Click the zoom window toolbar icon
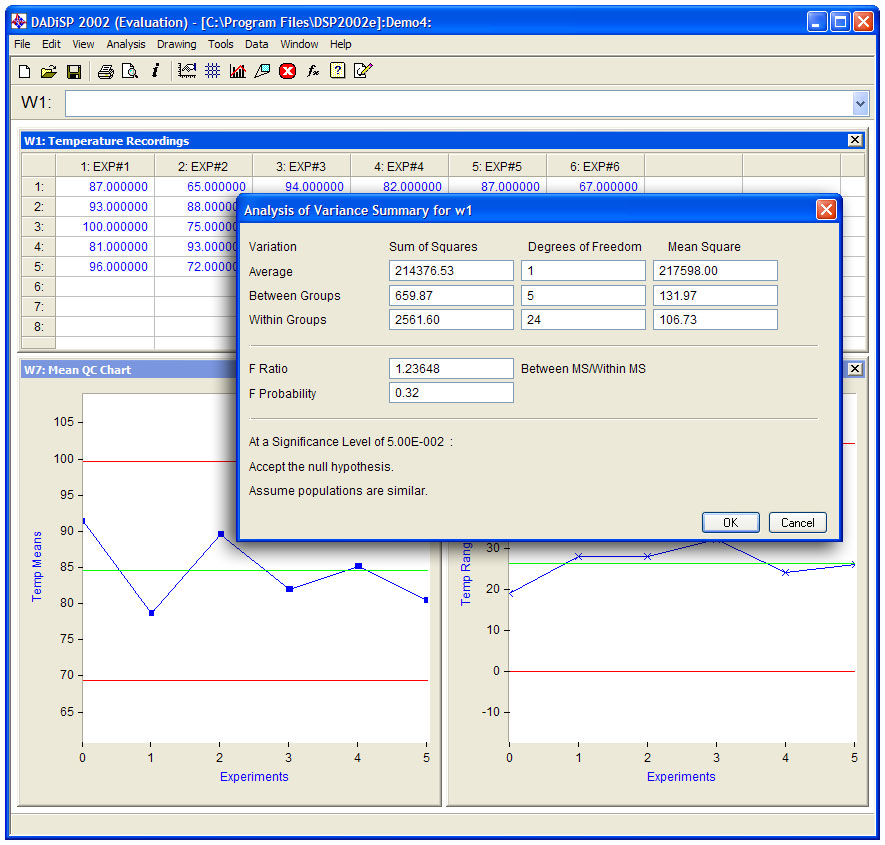This screenshot has width=885, height=845. pos(262,71)
